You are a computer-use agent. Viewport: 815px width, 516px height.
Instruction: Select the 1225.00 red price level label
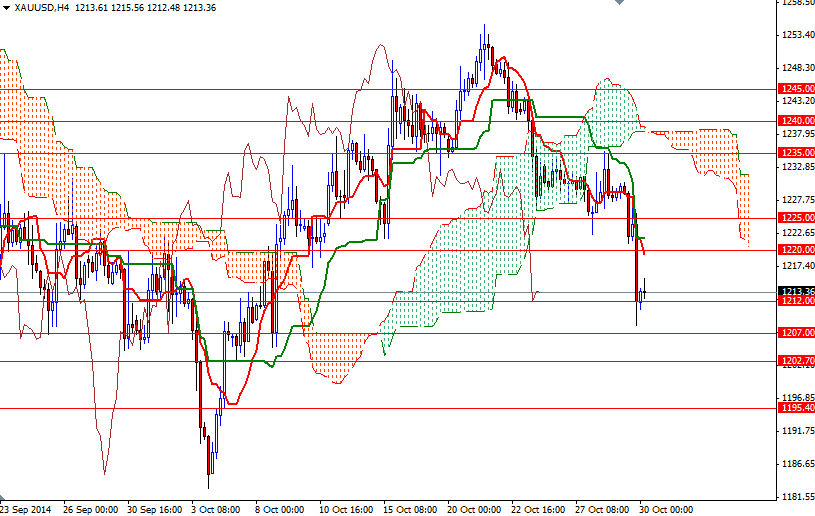coord(795,217)
